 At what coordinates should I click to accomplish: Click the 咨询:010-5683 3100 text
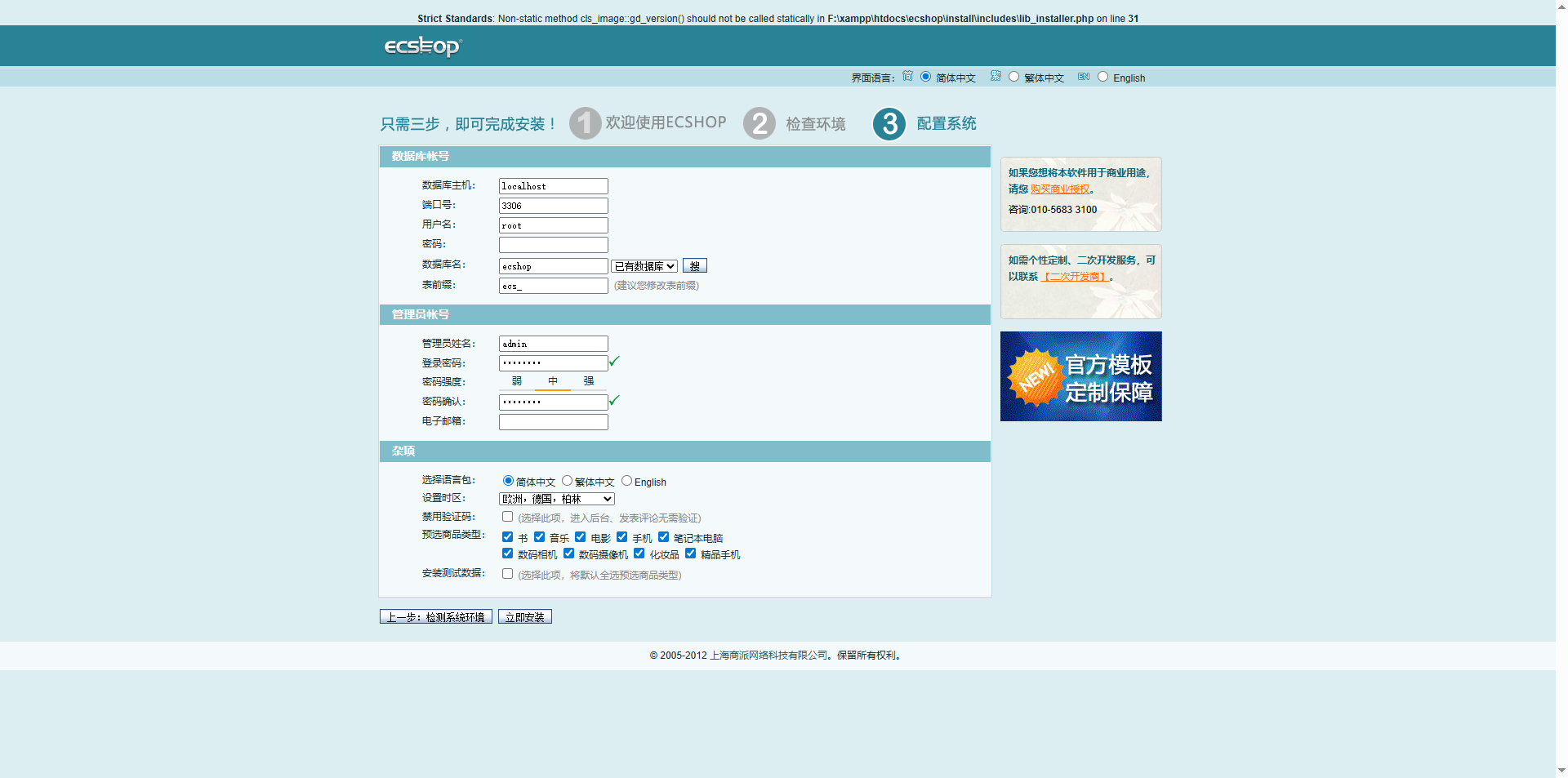coord(1052,210)
